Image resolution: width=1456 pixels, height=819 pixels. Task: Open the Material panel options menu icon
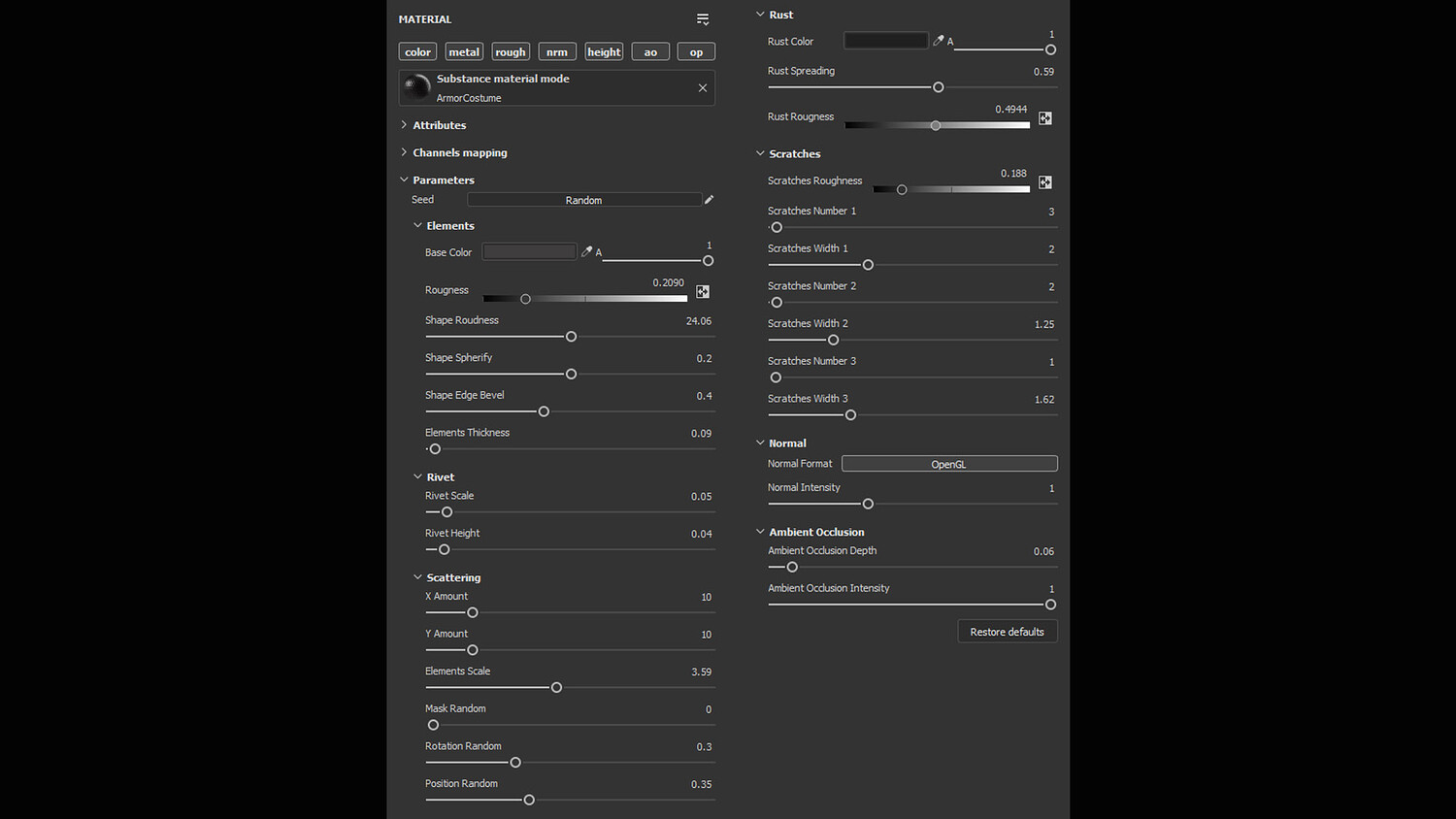[x=703, y=19]
